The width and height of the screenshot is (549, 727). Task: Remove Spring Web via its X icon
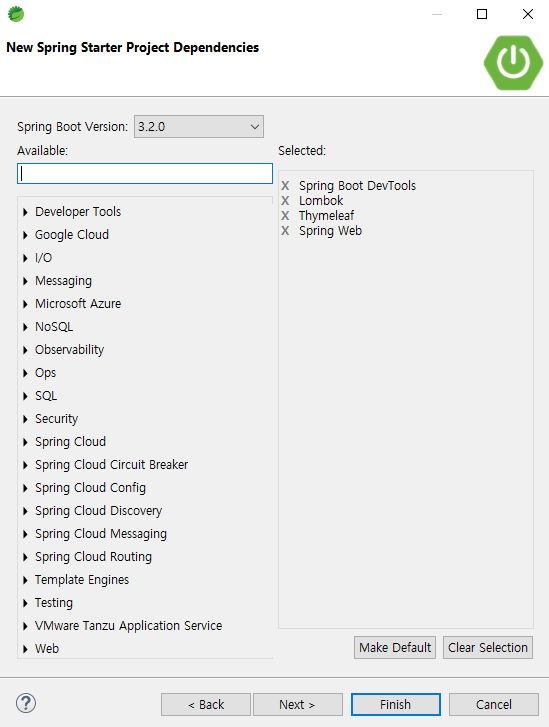click(x=285, y=231)
